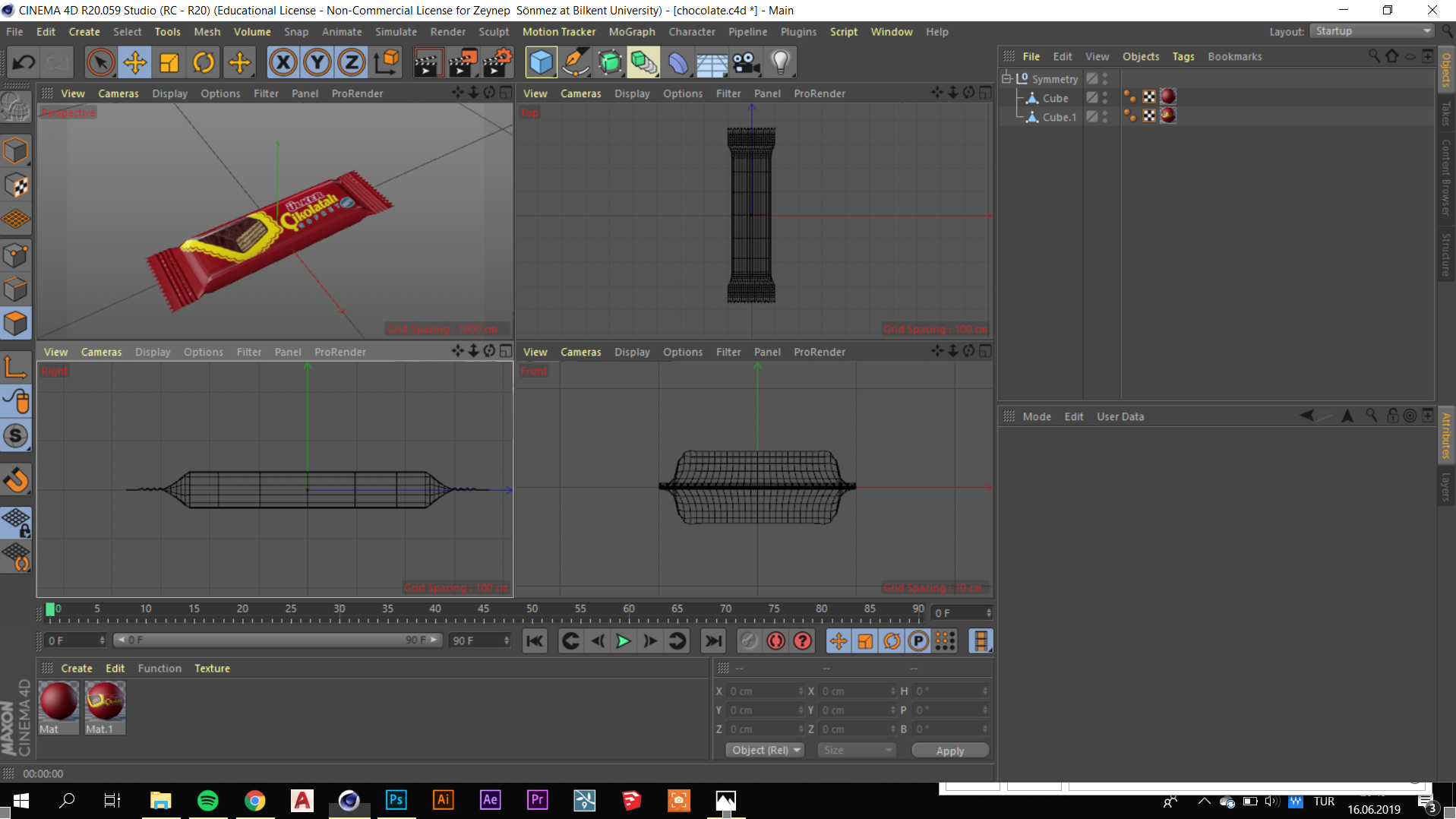Toggle coordinate system icon
This screenshot has width=1456, height=819.
387,62
